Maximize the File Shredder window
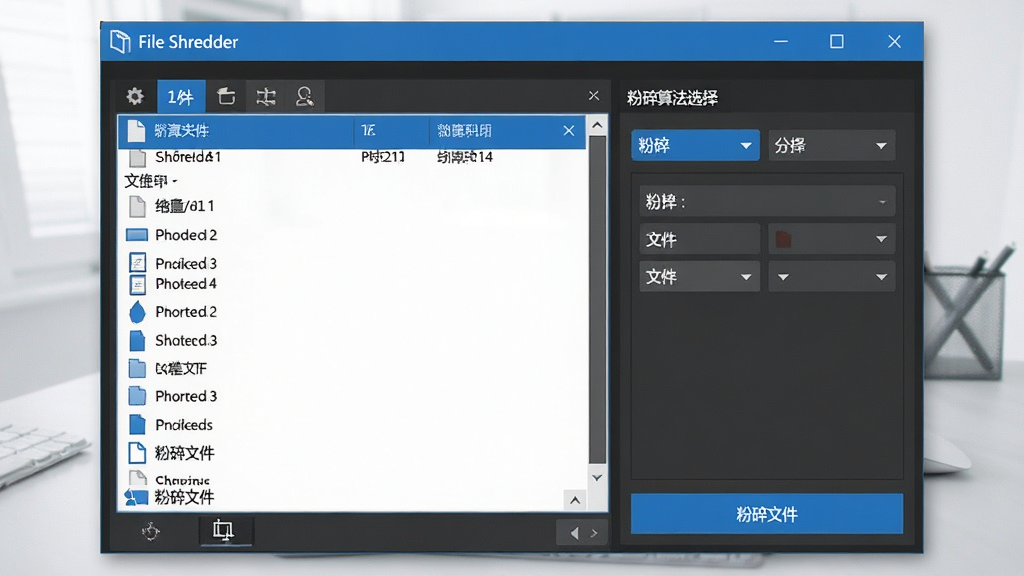 coord(837,41)
